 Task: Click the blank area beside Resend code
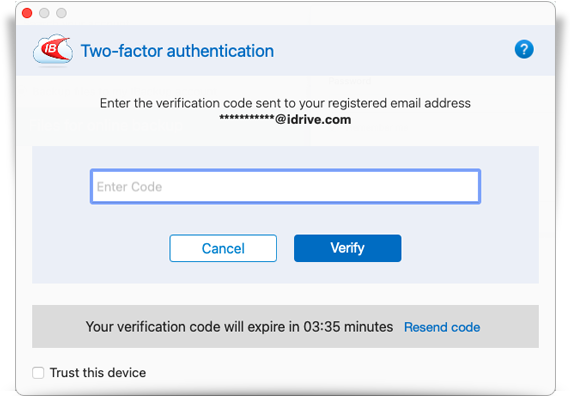coord(509,327)
